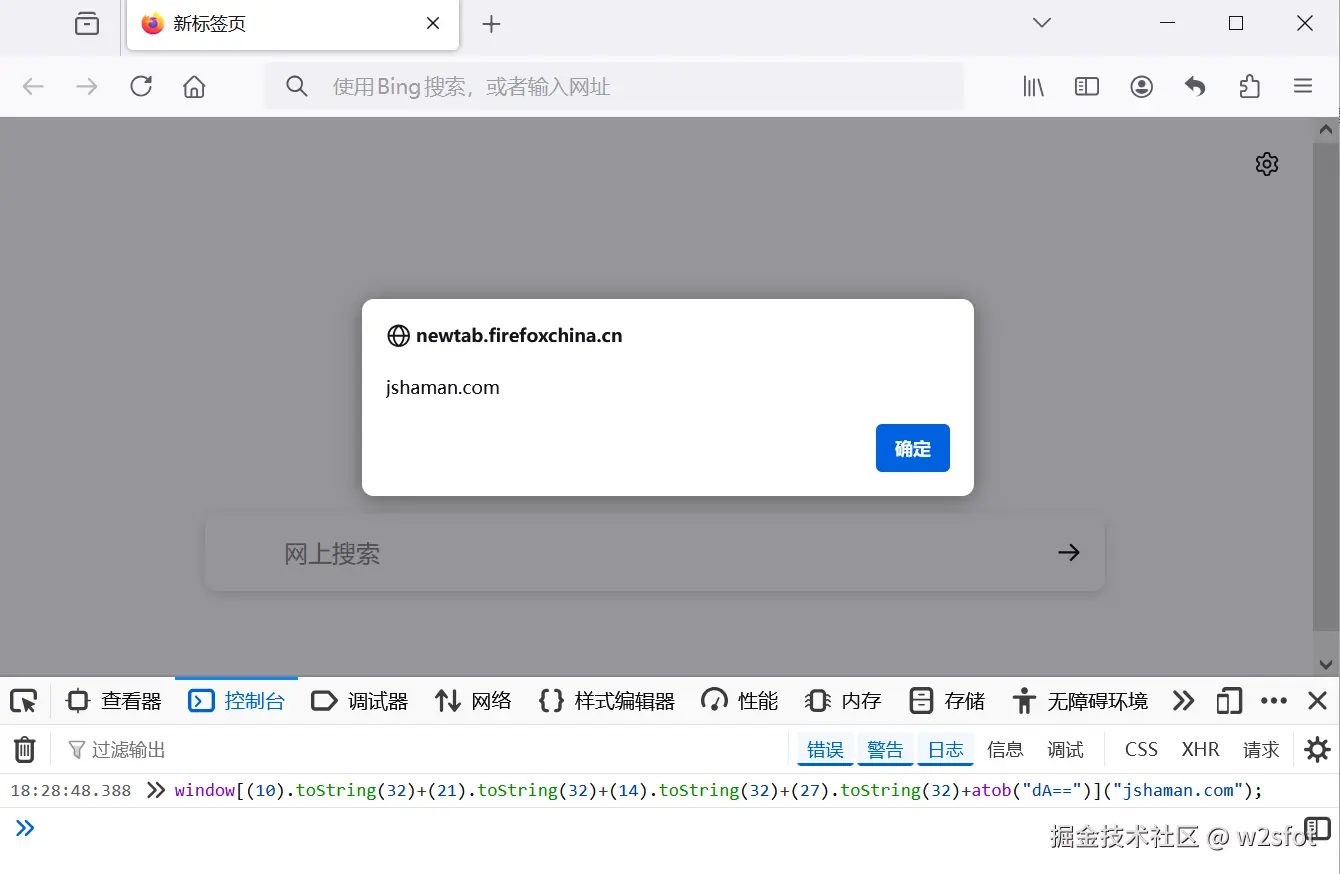The width and height of the screenshot is (1340, 874).
Task: Open Firefox View tab overview icon
Action: pos(87,23)
